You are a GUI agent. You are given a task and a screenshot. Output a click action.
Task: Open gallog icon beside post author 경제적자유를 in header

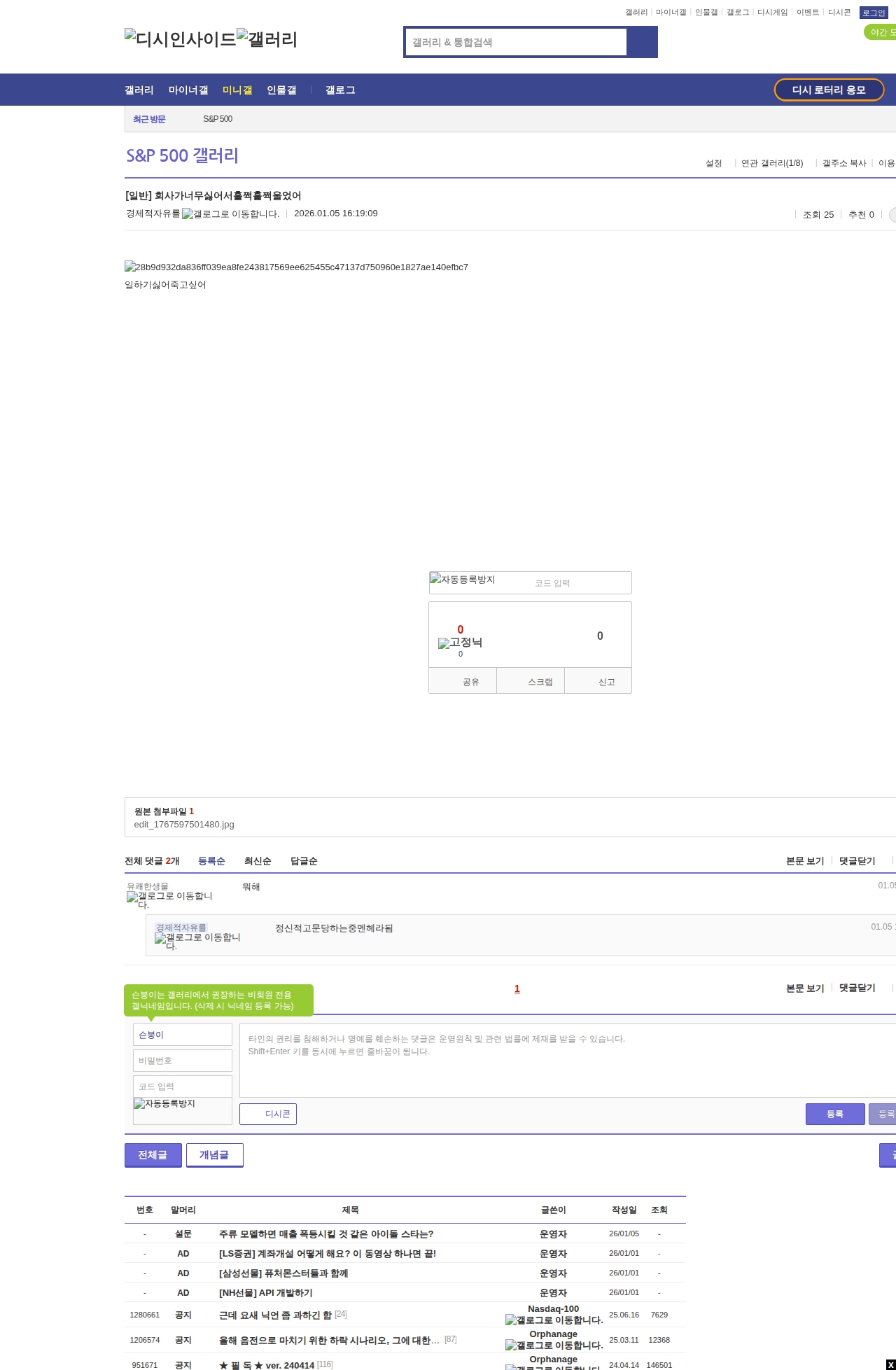click(x=230, y=214)
